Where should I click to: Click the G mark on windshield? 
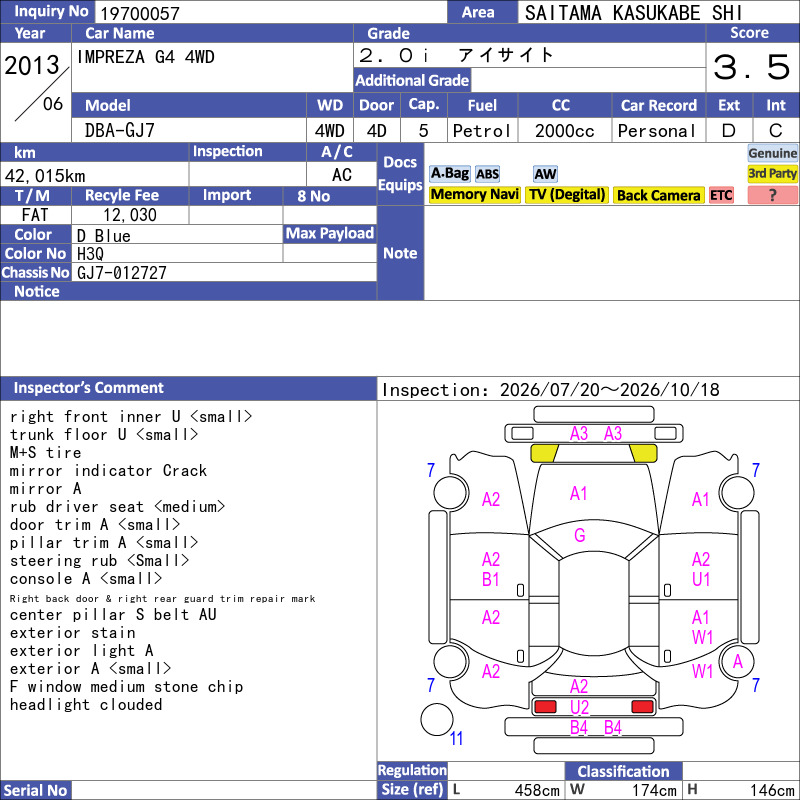point(580,535)
